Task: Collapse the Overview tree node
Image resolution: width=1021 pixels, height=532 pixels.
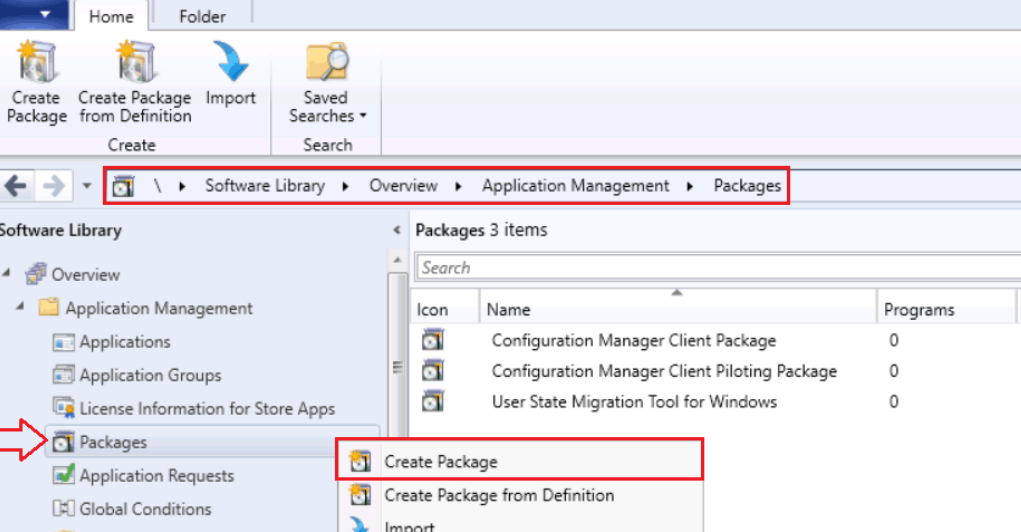Action: tap(7, 273)
